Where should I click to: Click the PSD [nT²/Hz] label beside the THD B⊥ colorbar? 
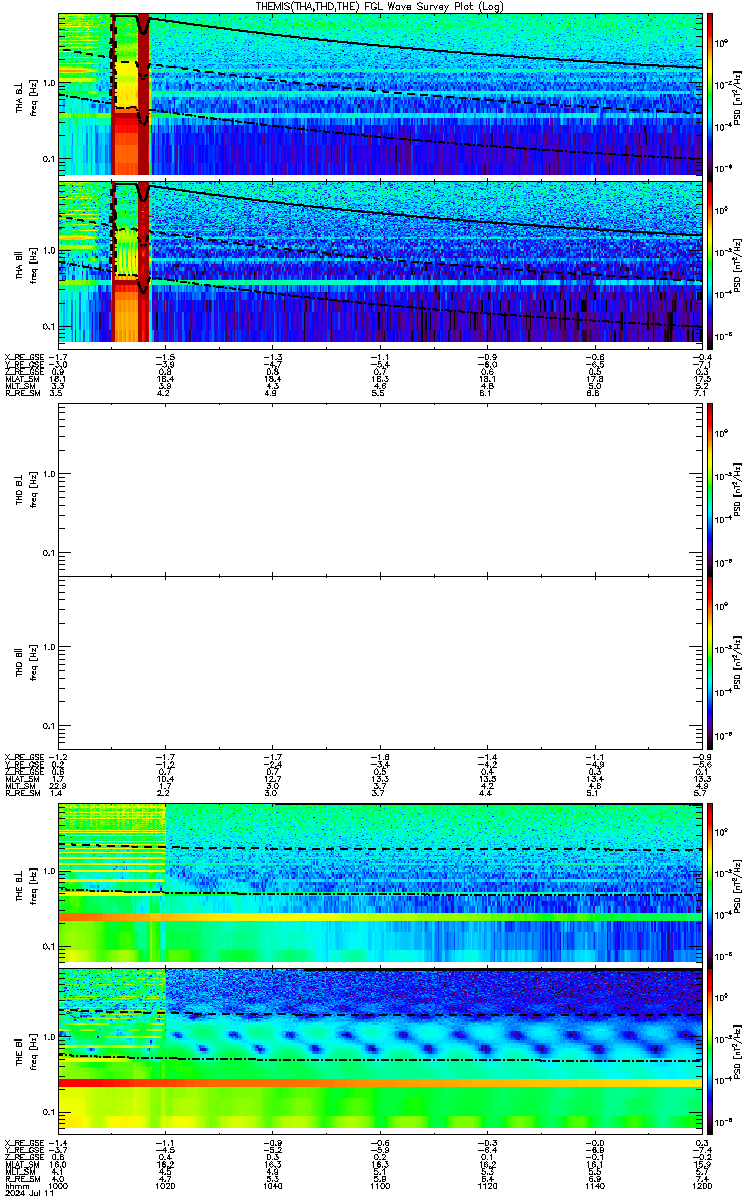[739, 488]
